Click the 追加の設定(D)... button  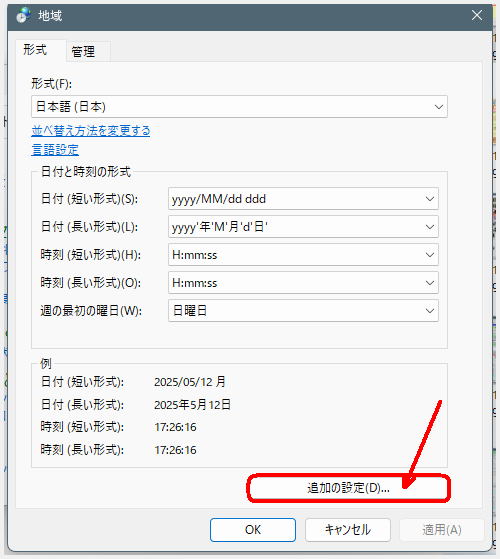(348, 488)
